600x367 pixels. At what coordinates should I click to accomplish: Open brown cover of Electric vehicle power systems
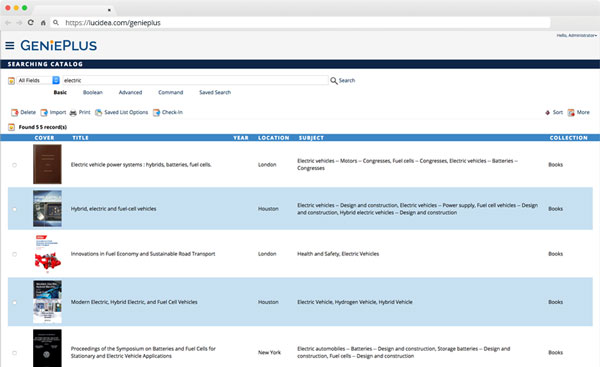(x=47, y=164)
